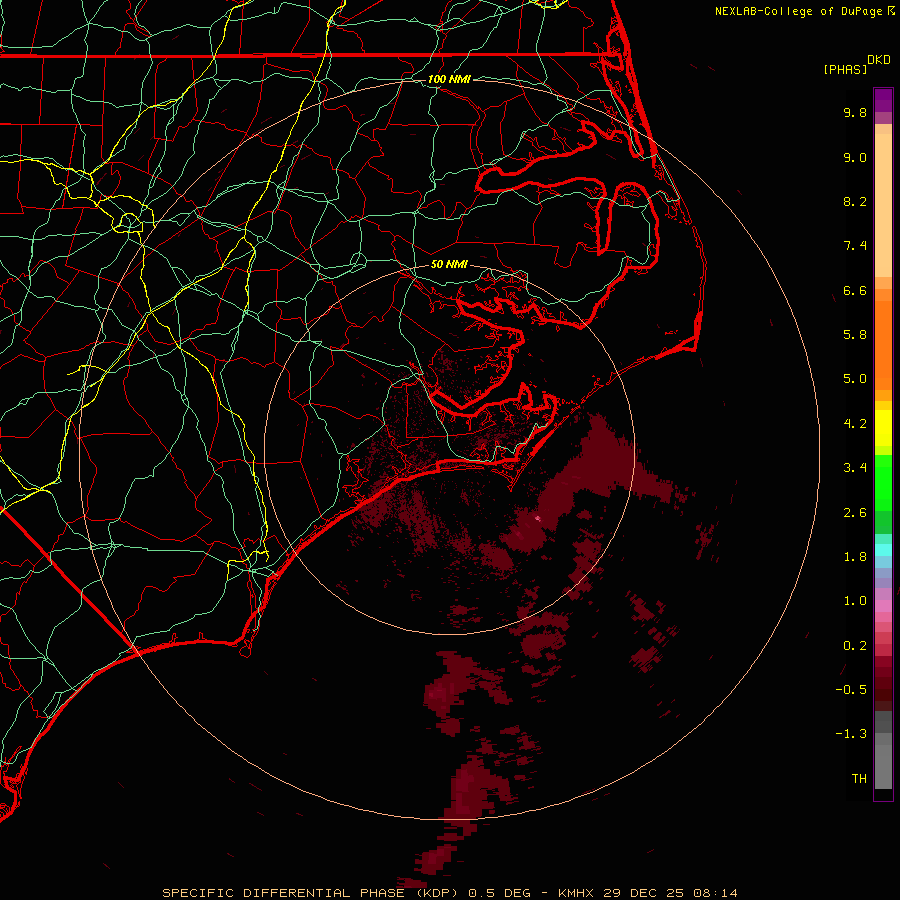
Task: Pick the yellow segment beside 4.2
Action: [x=883, y=428]
